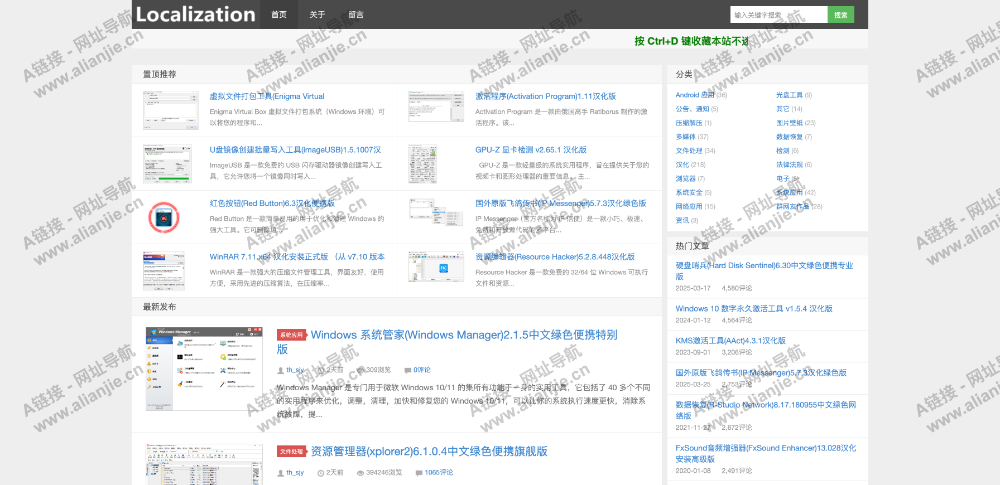Open the sidebar 文件处理 (34) category
This screenshot has height=485, width=1000.
coord(689,151)
